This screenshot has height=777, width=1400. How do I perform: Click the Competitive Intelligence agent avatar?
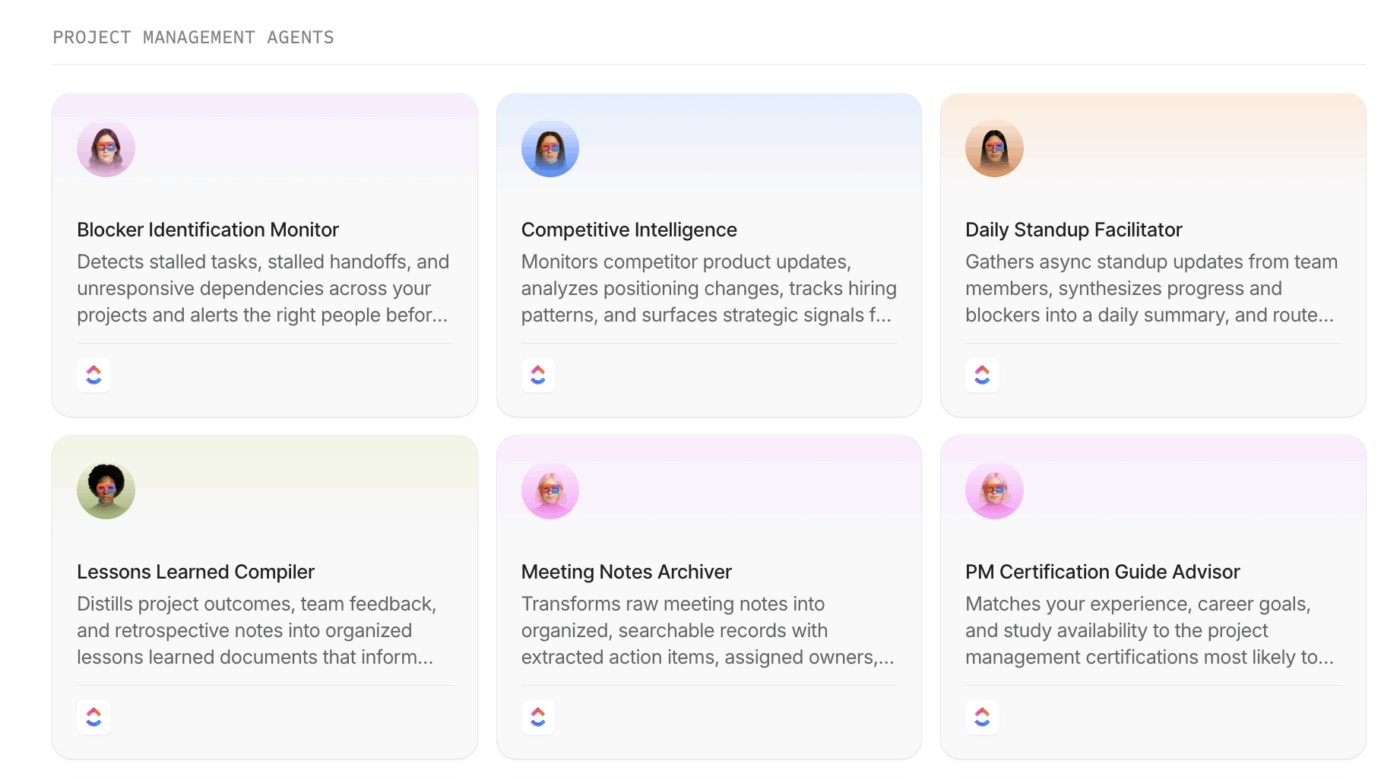point(550,149)
